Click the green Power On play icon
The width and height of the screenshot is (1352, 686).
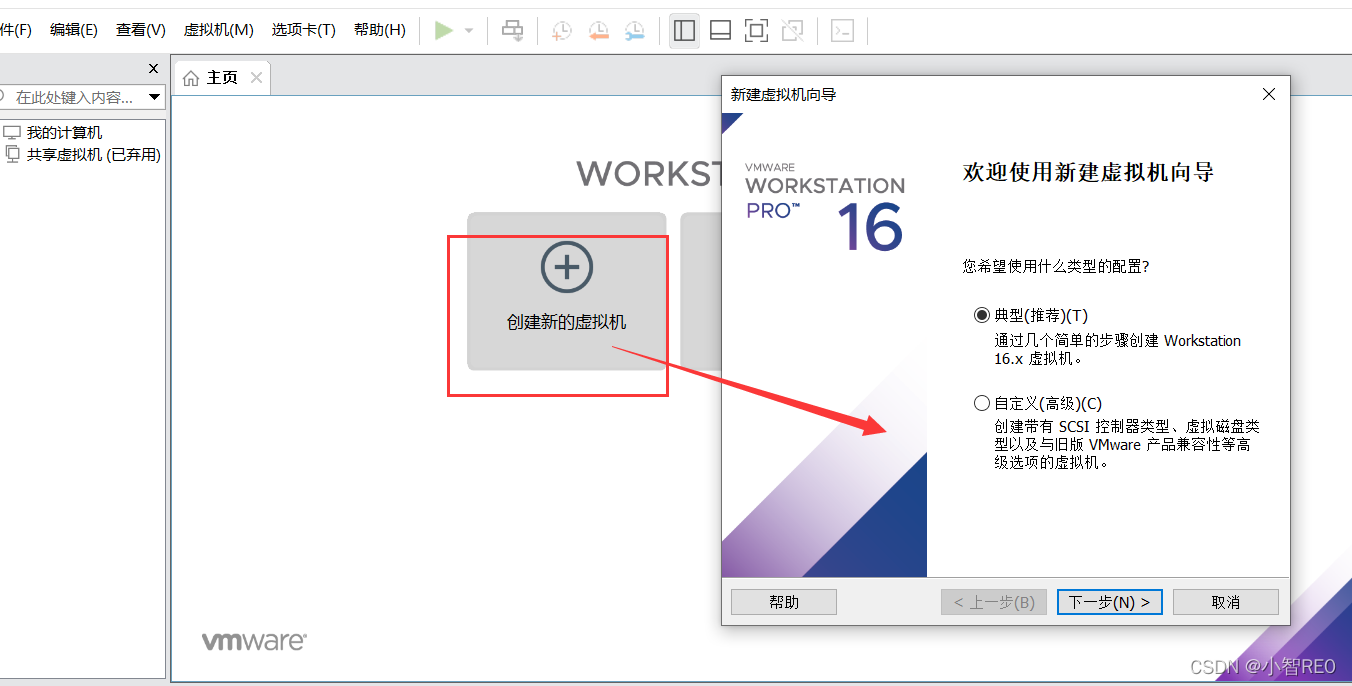(x=444, y=30)
